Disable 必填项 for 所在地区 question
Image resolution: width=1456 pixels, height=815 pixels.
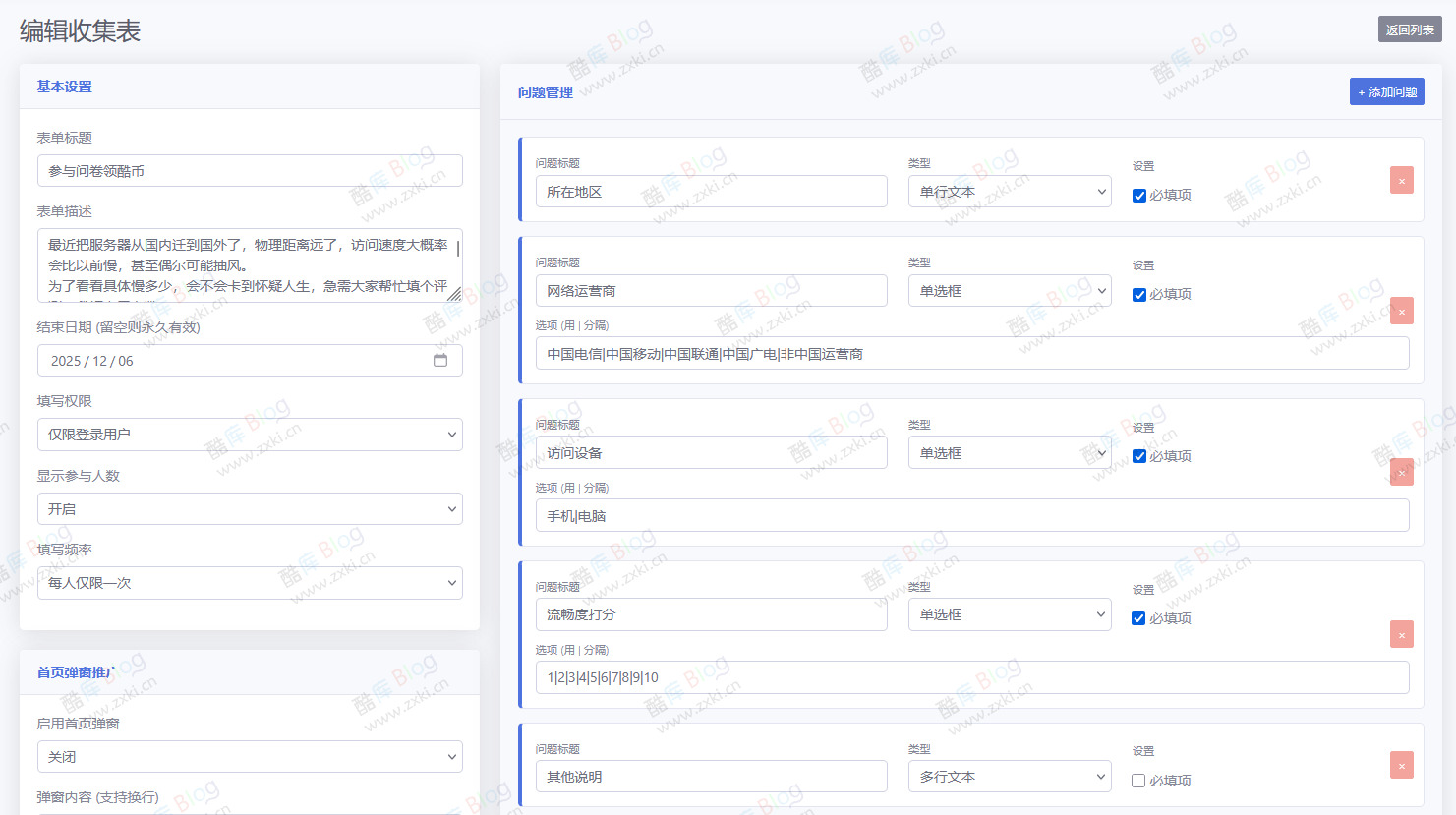1138,196
